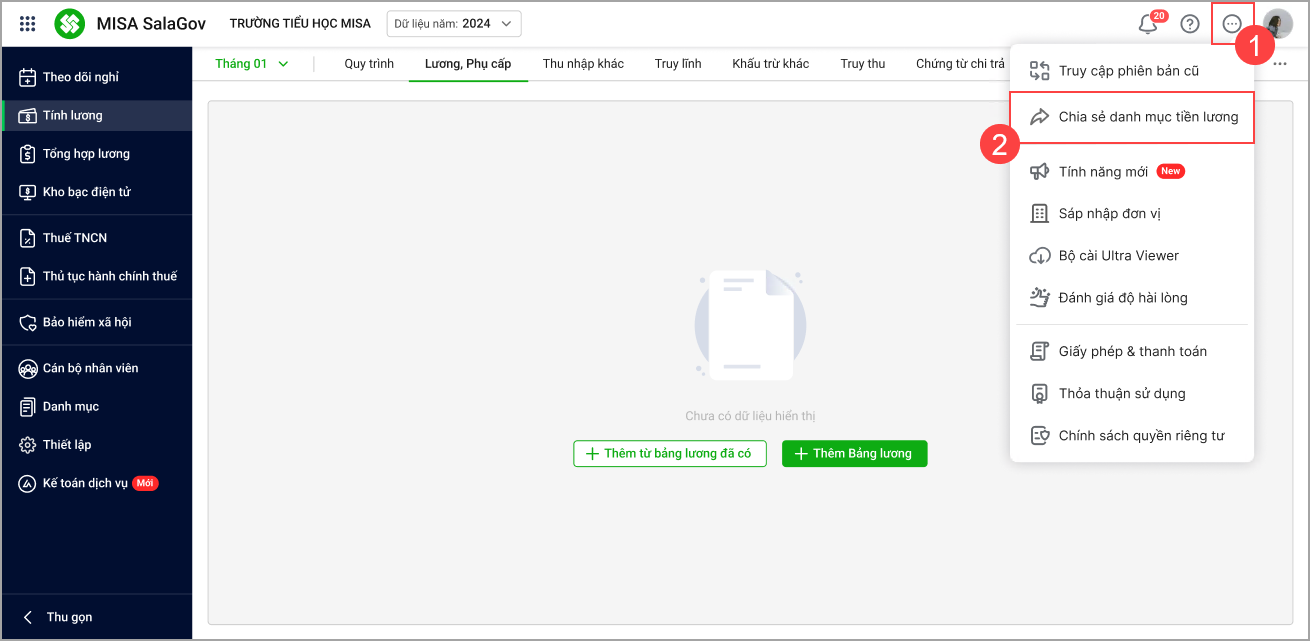Viewport: 1310px width, 641px height.
Task: Open the Truy lĩnh tab
Action: tap(678, 64)
